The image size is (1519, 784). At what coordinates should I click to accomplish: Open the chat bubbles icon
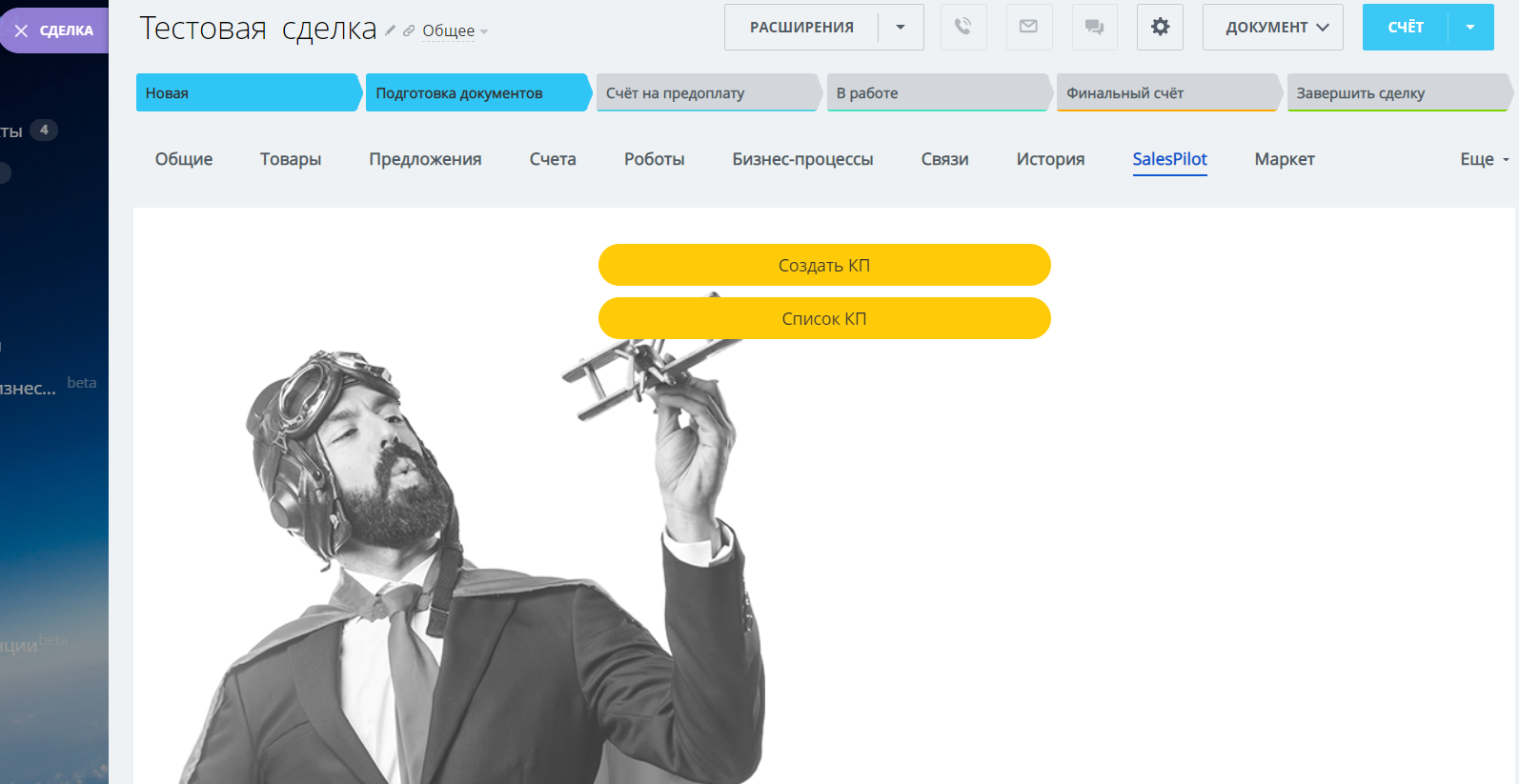[x=1094, y=27]
